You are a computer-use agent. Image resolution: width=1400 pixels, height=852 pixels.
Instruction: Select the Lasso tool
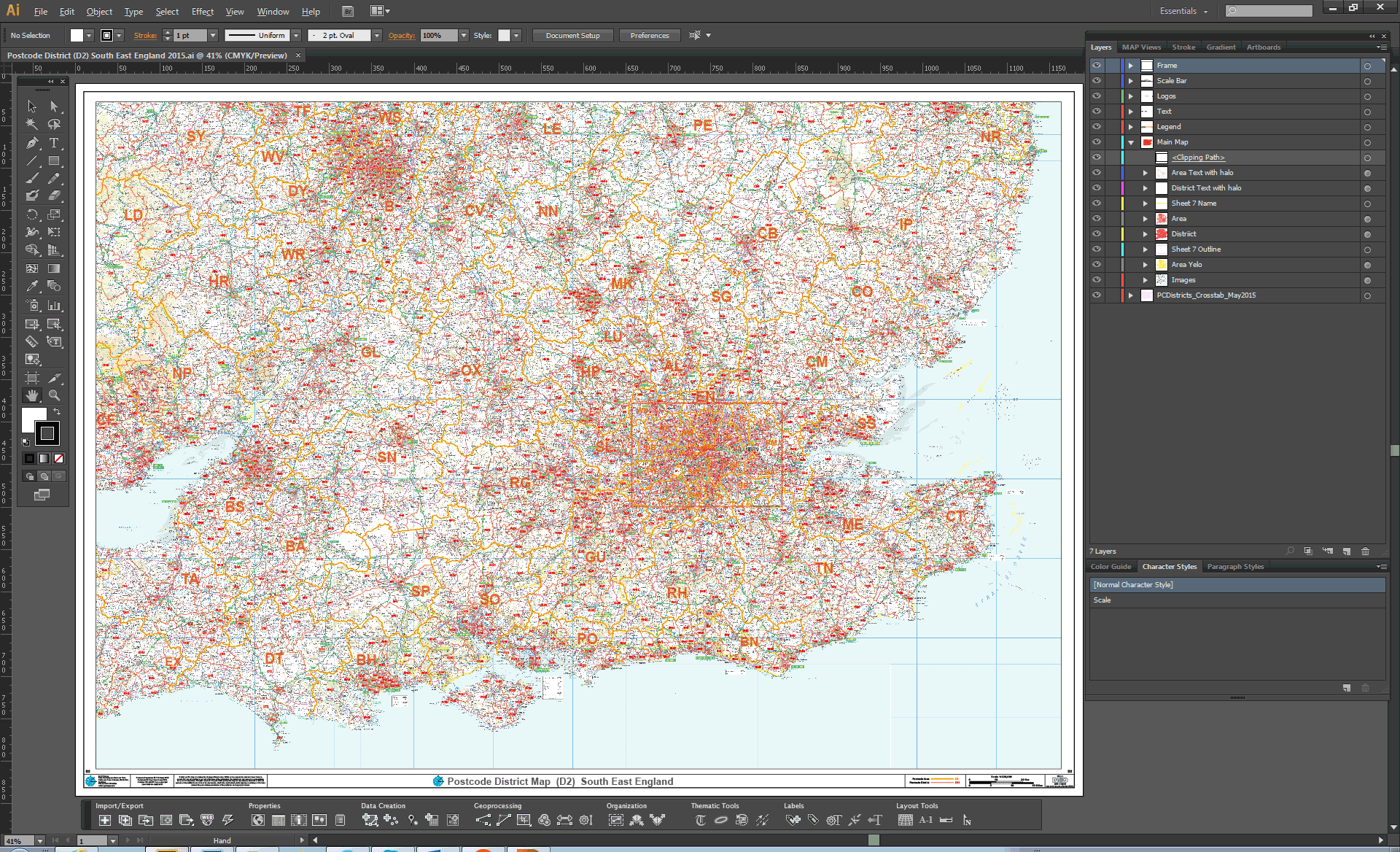pyautogui.click(x=54, y=125)
